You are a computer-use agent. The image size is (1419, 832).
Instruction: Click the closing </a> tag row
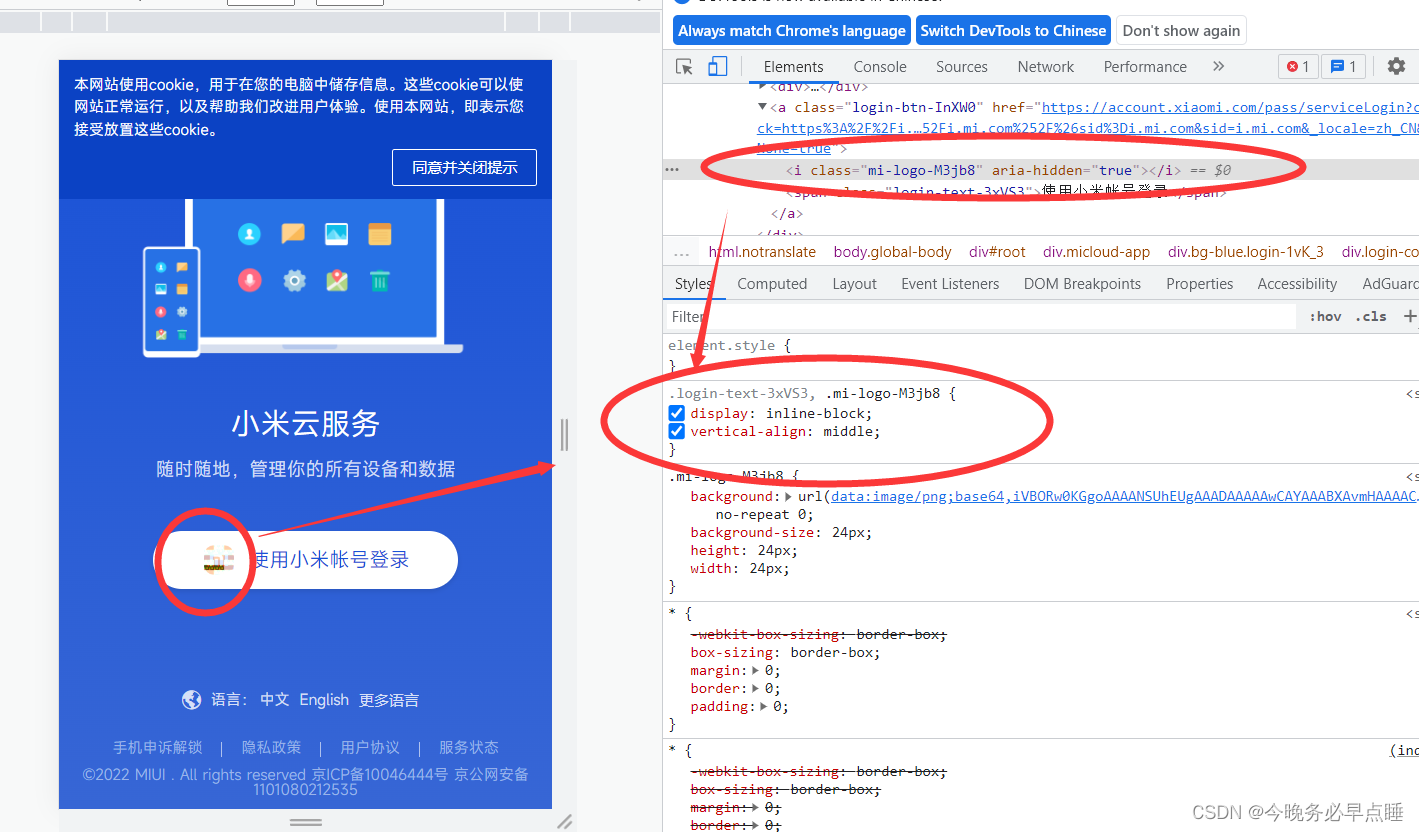tap(786, 213)
